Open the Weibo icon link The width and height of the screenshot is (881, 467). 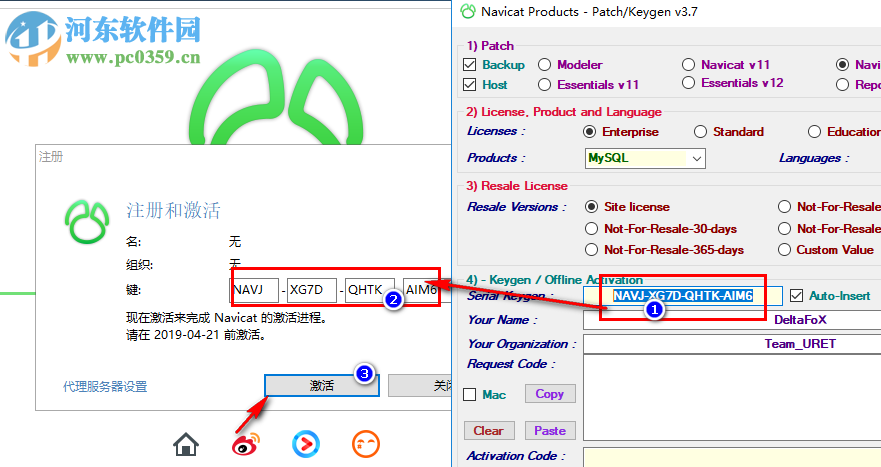point(246,444)
